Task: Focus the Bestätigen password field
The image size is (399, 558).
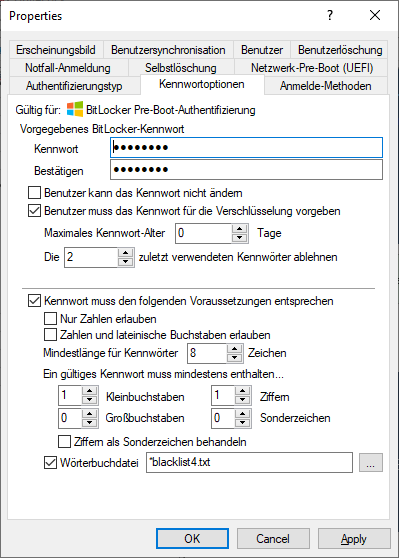Action: click(x=246, y=169)
